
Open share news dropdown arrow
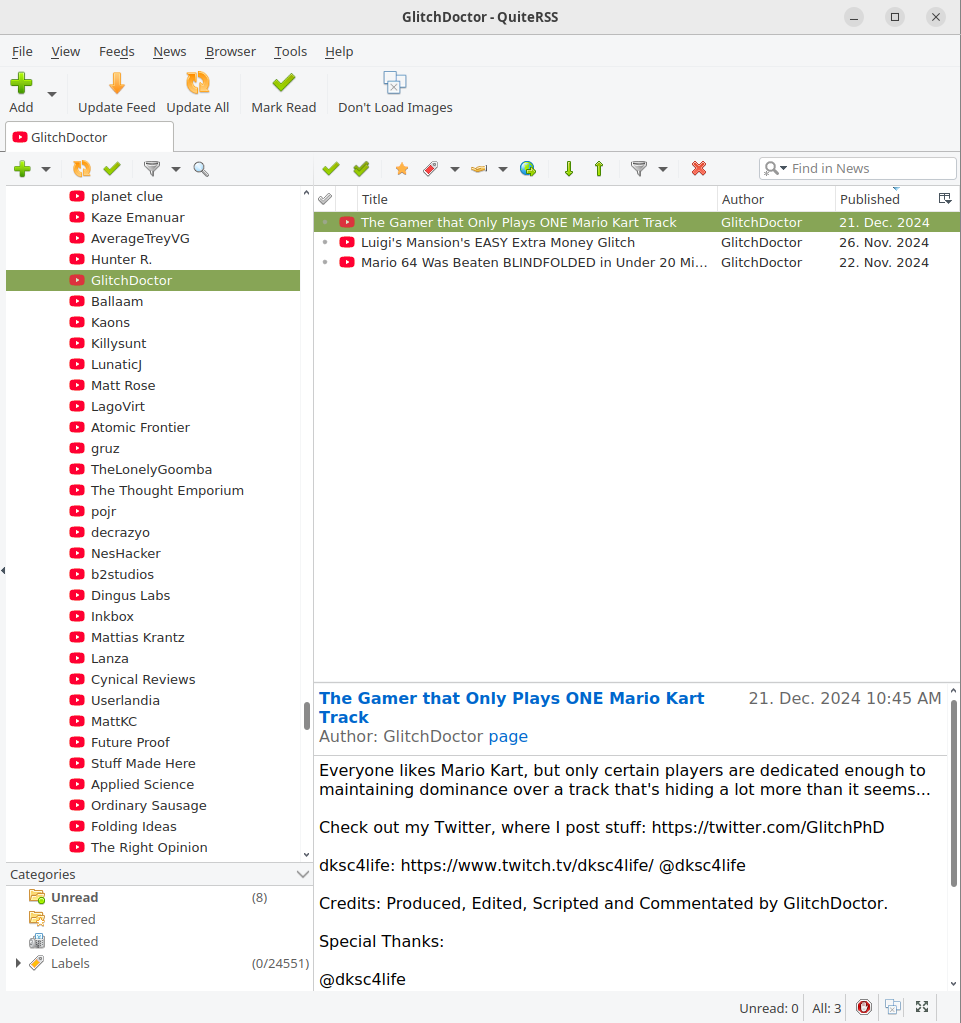[x=503, y=170]
